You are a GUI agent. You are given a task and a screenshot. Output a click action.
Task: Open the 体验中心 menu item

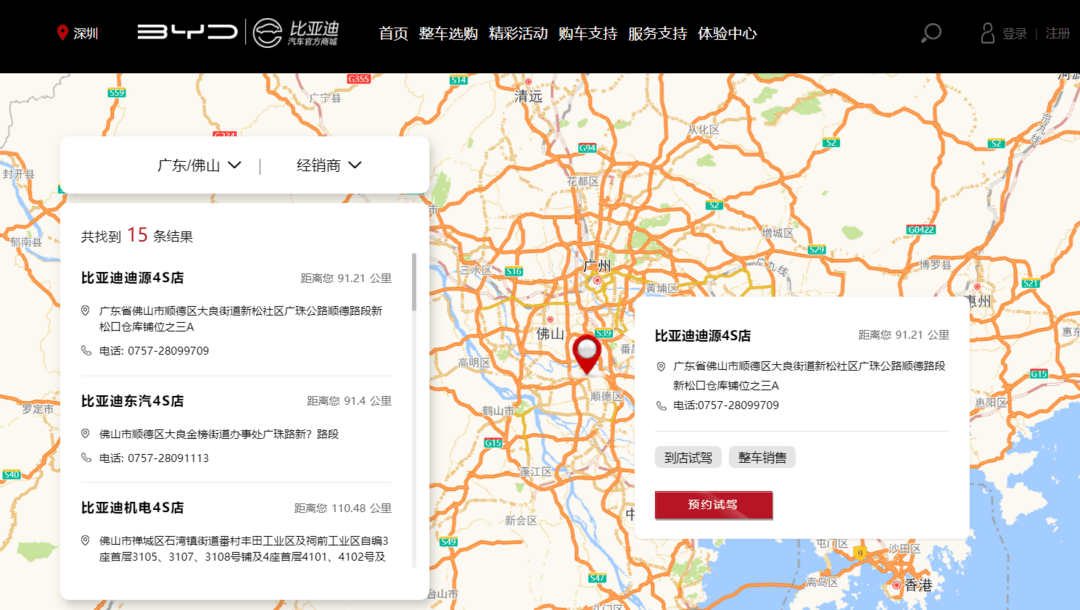(x=727, y=33)
